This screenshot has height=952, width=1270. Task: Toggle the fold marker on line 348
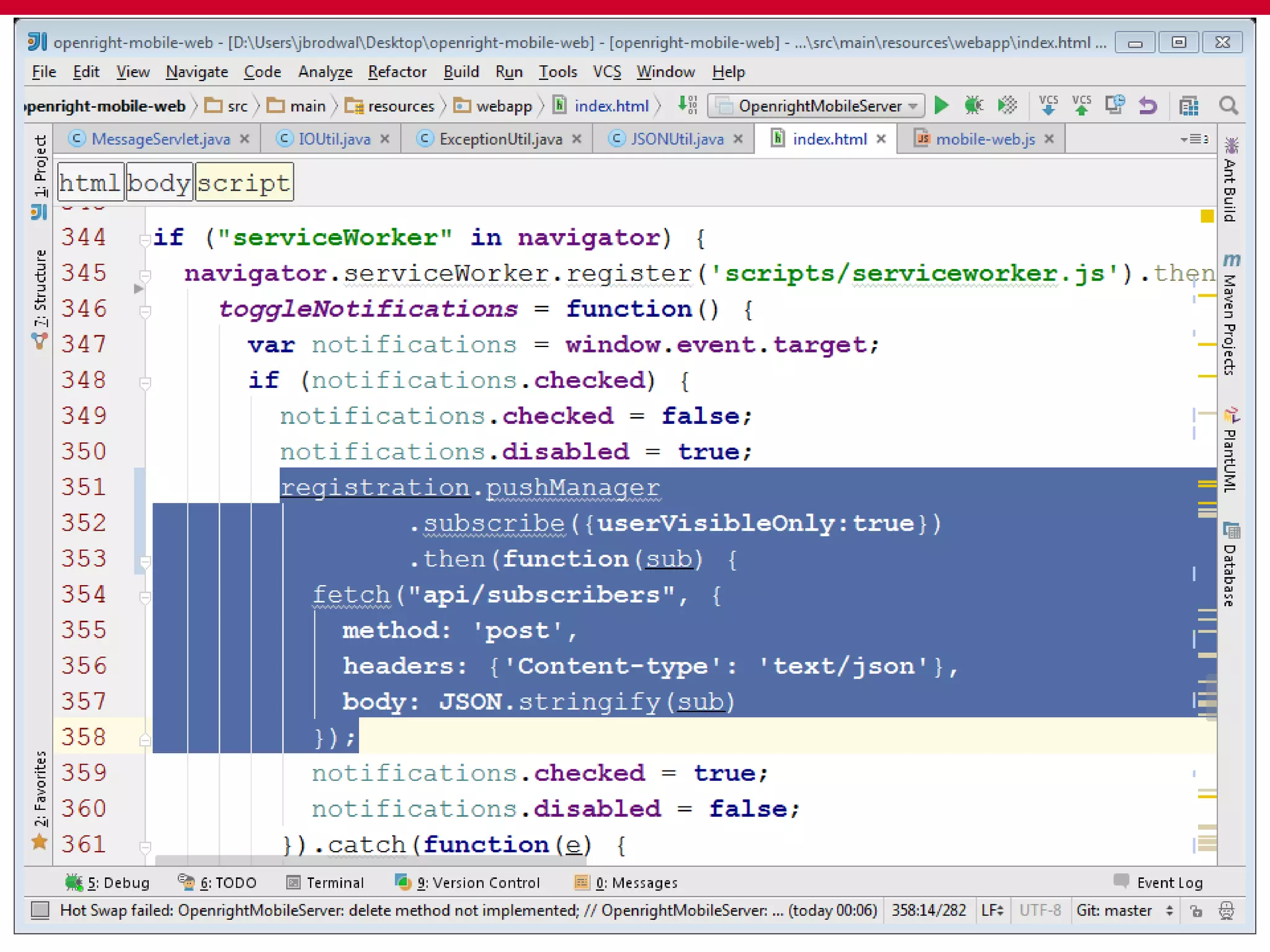click(x=145, y=382)
